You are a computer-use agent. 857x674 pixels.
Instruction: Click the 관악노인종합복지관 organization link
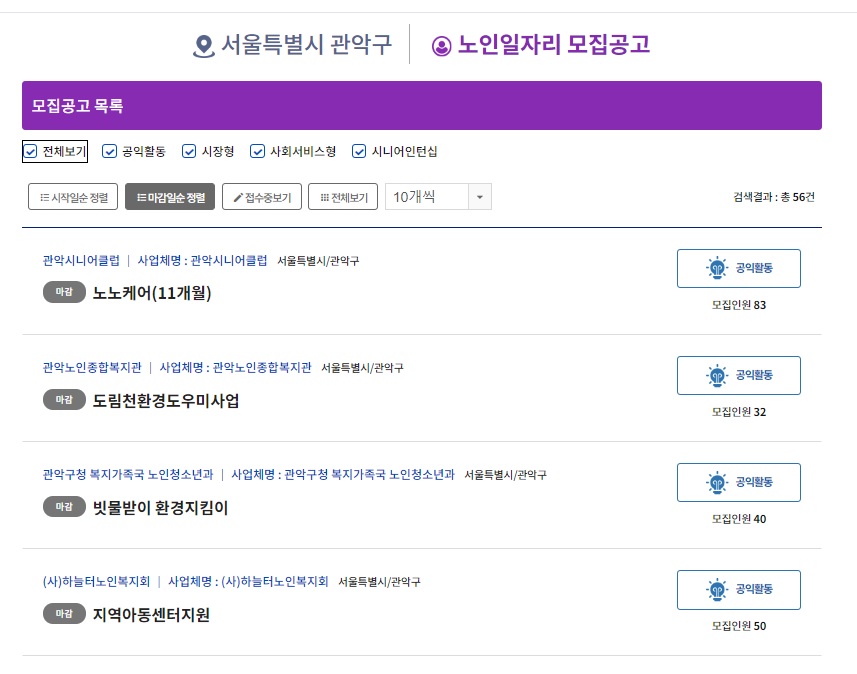point(92,368)
